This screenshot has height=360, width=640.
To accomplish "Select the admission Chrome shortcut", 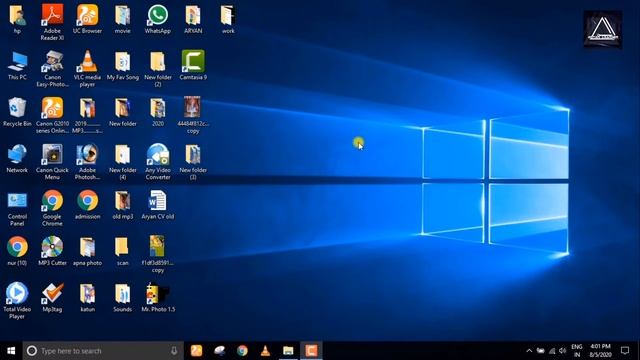I will [87, 205].
